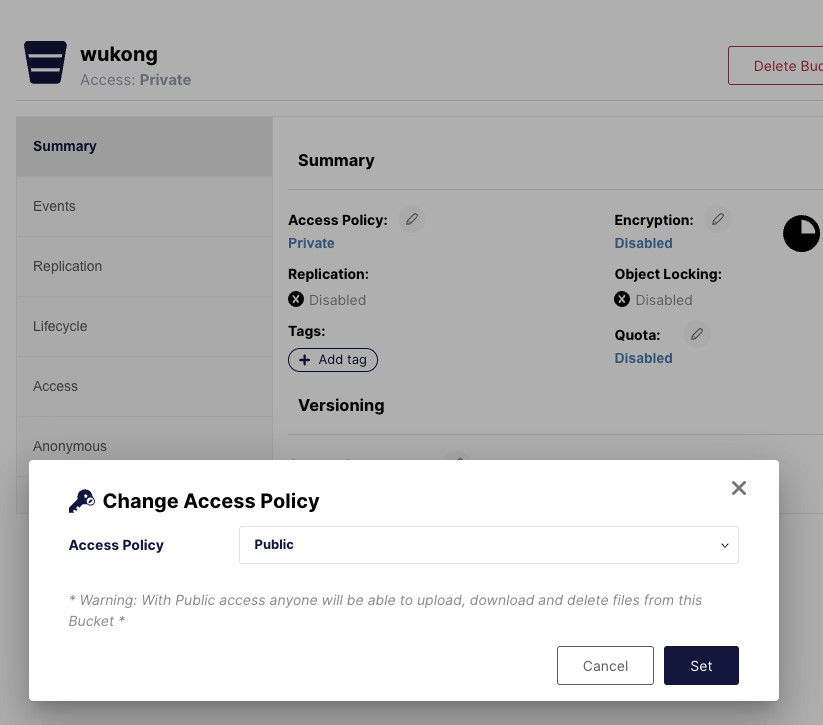Image resolution: width=823 pixels, height=725 pixels.
Task: Click the Object Locking disabled X icon
Action: pos(622,299)
